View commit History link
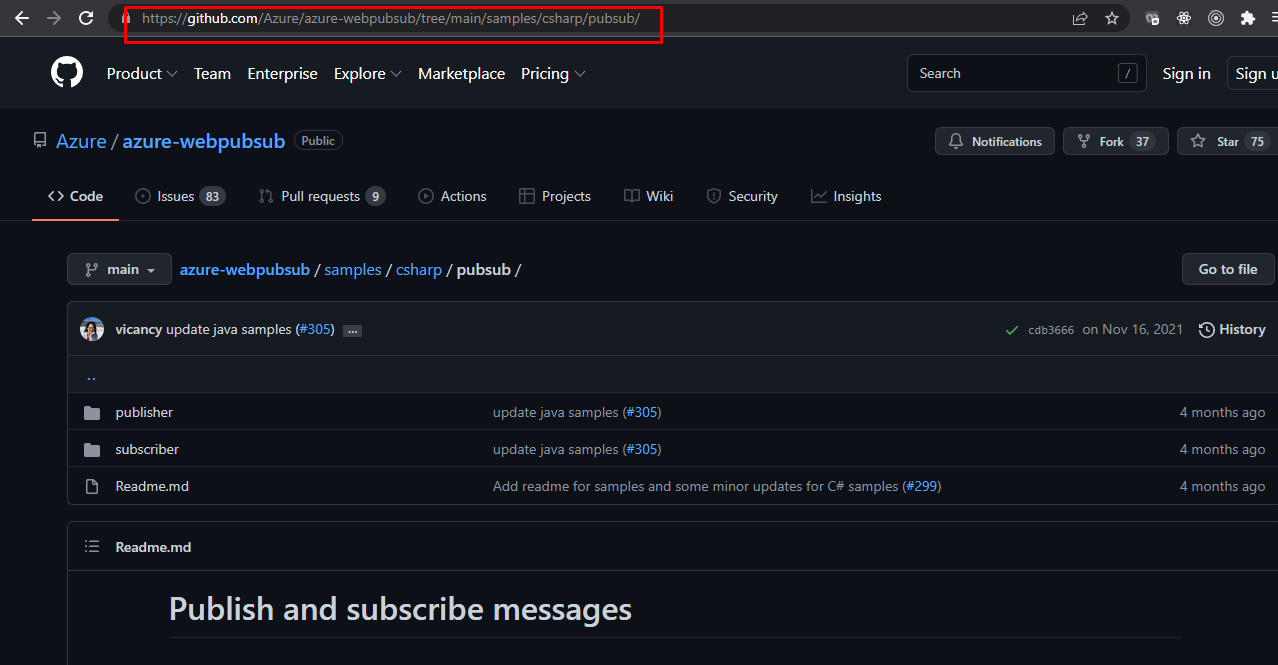 (1232, 329)
